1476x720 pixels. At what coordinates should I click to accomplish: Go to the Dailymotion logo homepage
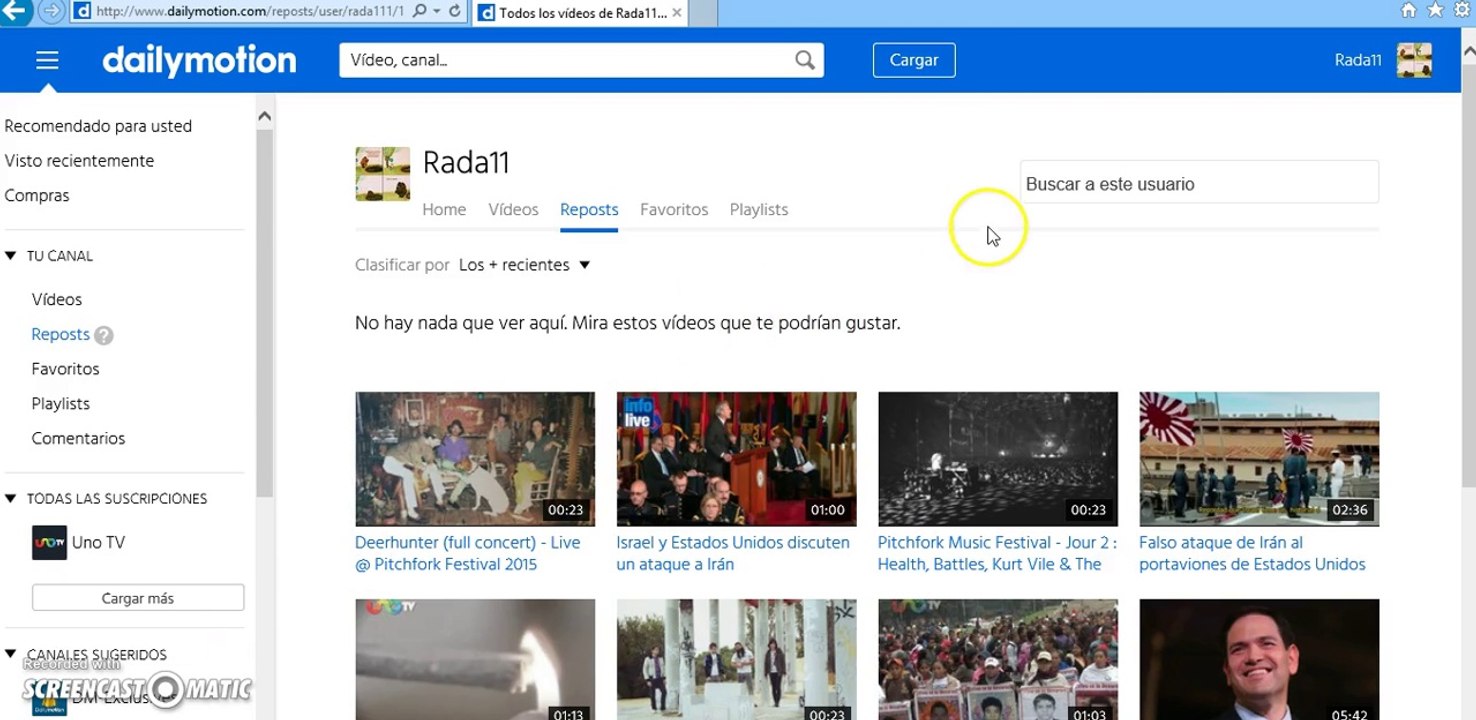[199, 60]
